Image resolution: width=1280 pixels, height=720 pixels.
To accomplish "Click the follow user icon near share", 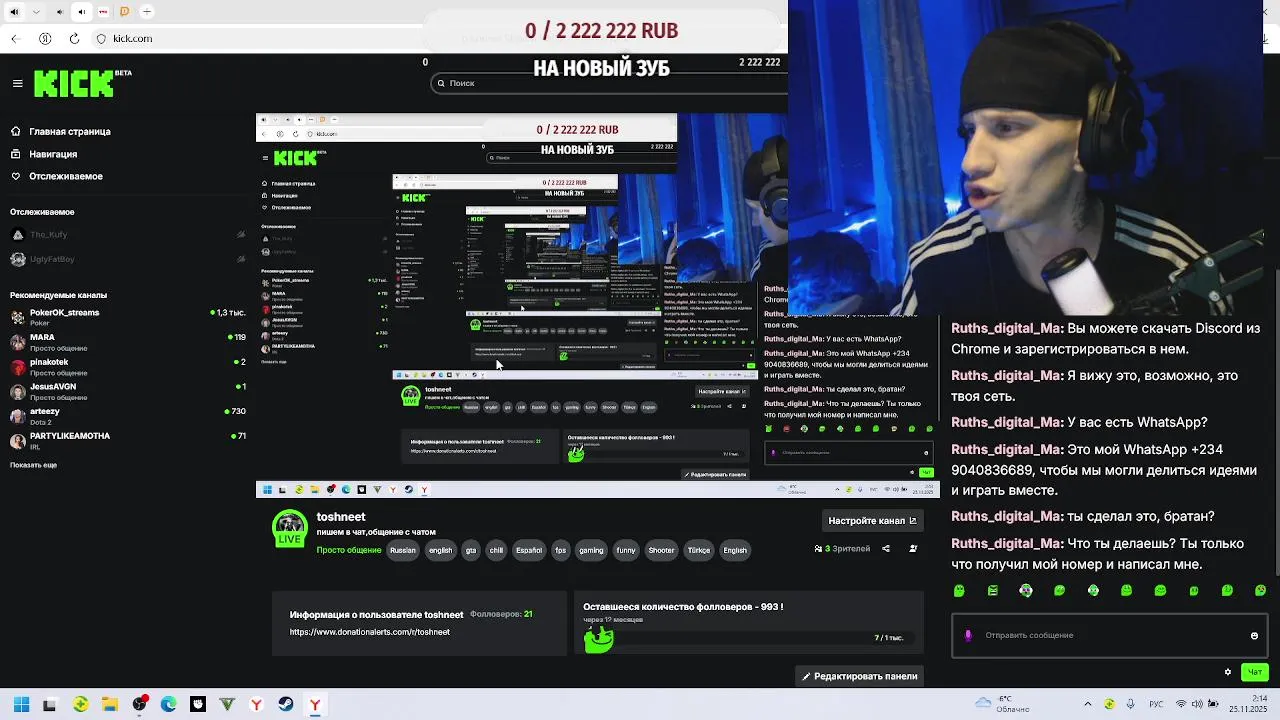I will (913, 549).
